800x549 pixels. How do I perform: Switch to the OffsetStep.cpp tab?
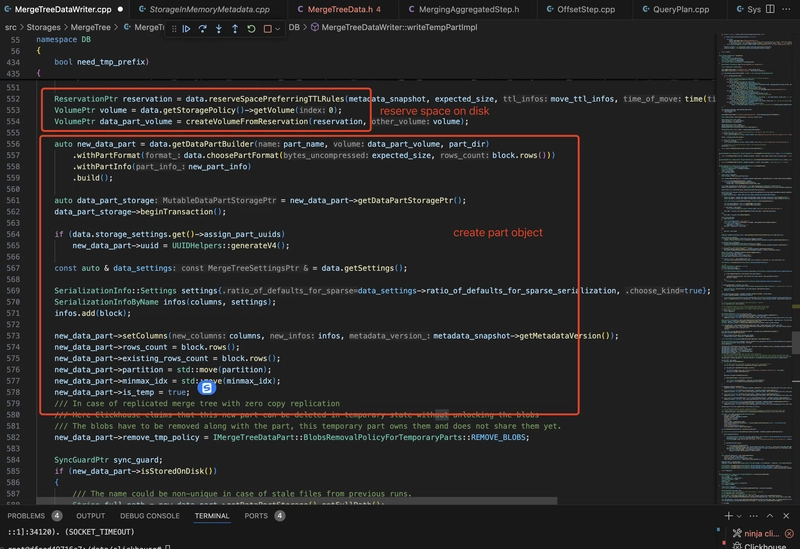pos(585,9)
